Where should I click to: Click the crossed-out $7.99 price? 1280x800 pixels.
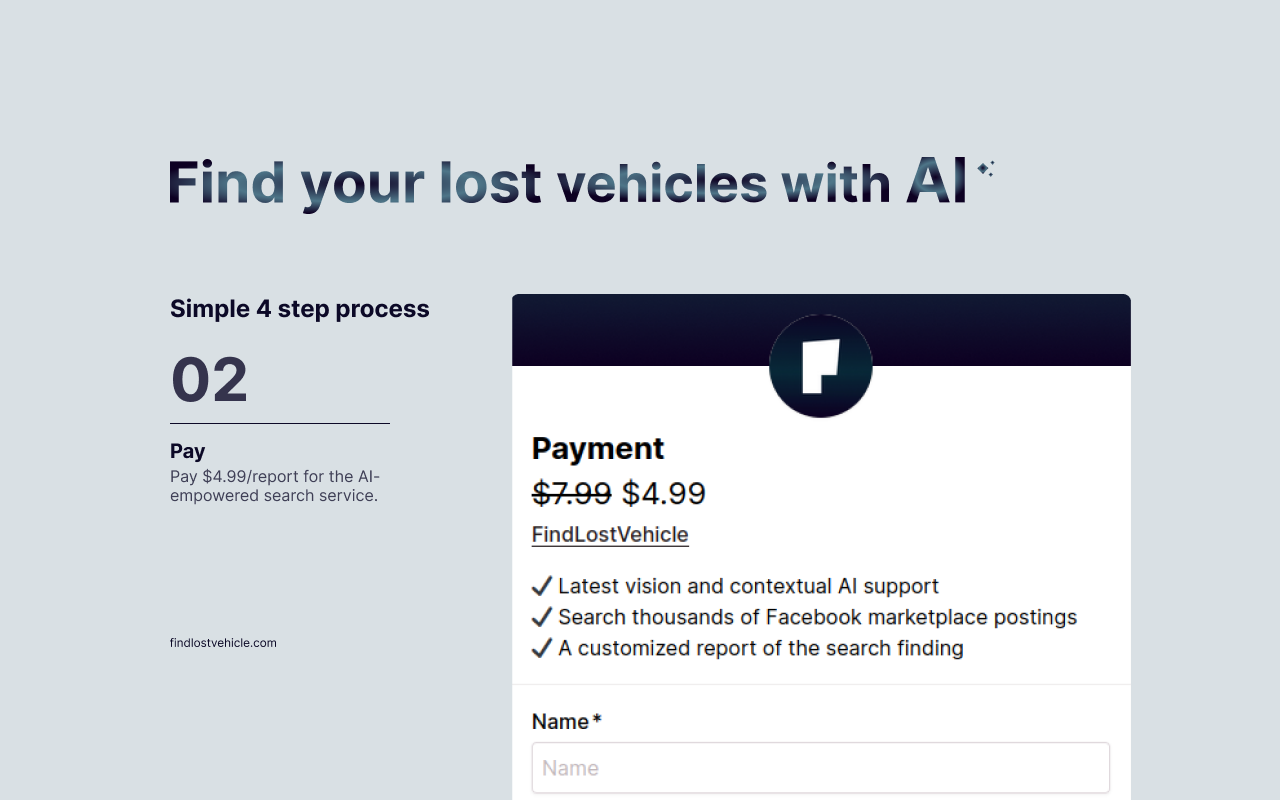click(571, 493)
